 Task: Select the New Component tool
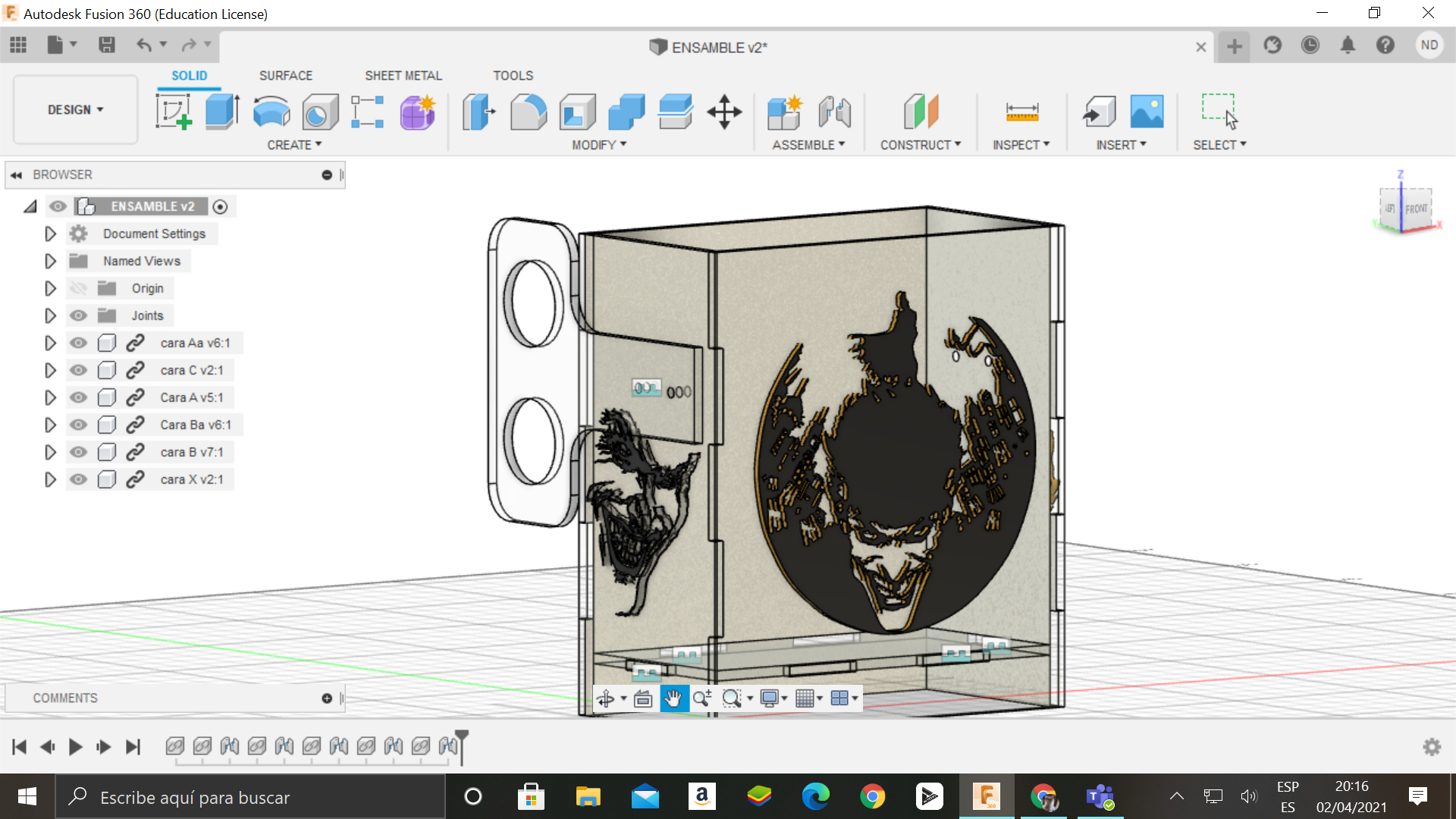coord(785,111)
